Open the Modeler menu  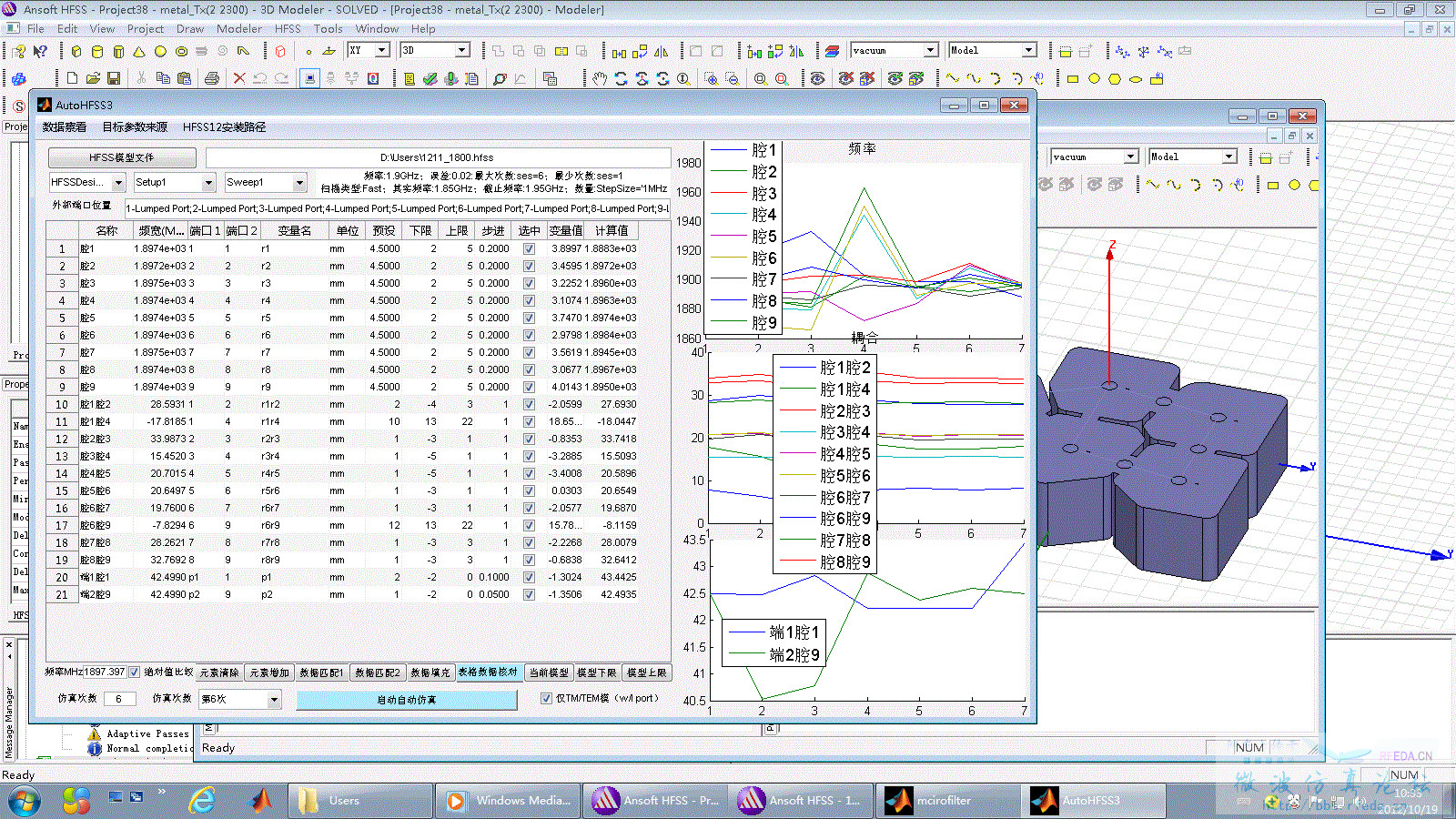(239, 29)
